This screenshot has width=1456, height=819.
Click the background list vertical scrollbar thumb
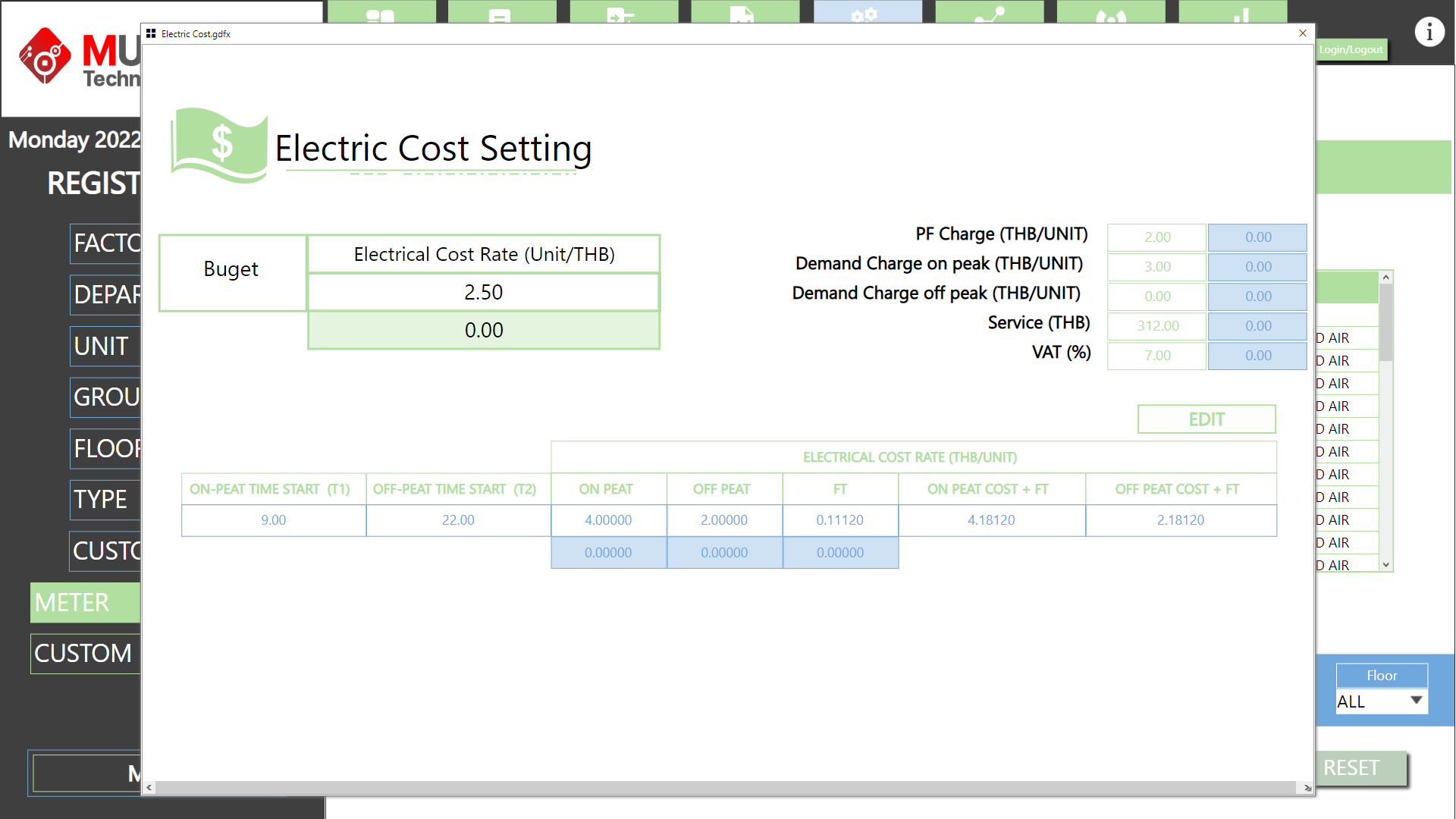pos(1385,322)
